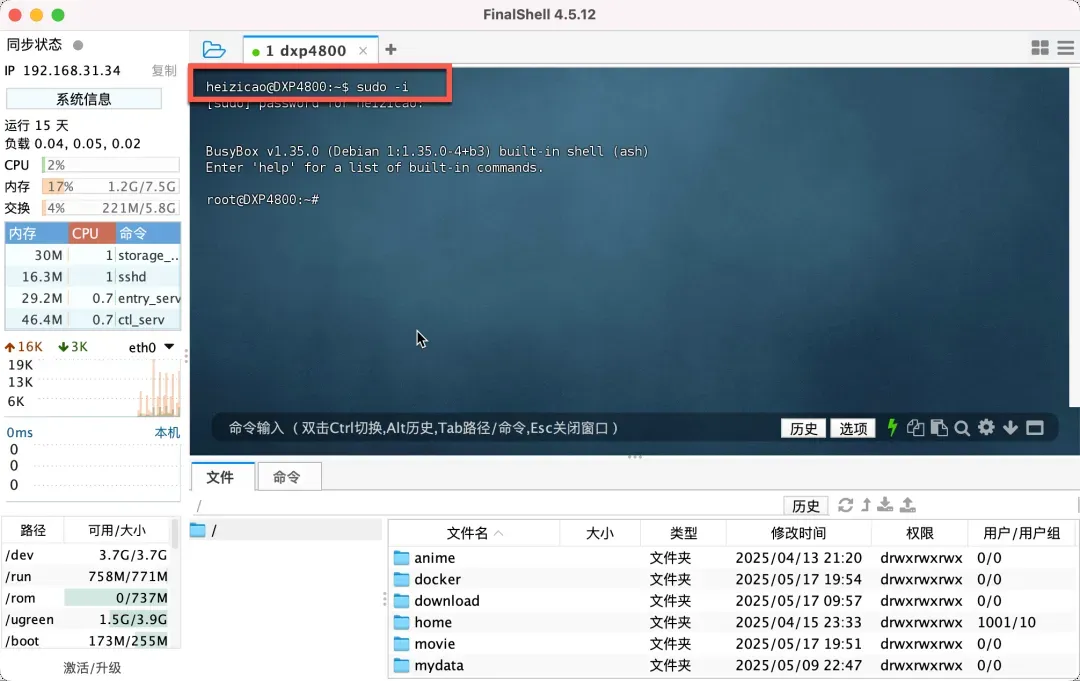Image resolution: width=1080 pixels, height=681 pixels.
Task: Open terminal settings gear icon
Action: click(x=986, y=428)
